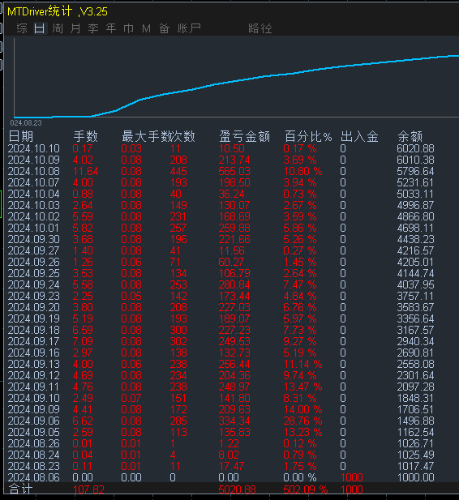The height and width of the screenshot is (500, 459).
Task: Click profit value 280.84
Action: [235, 285]
